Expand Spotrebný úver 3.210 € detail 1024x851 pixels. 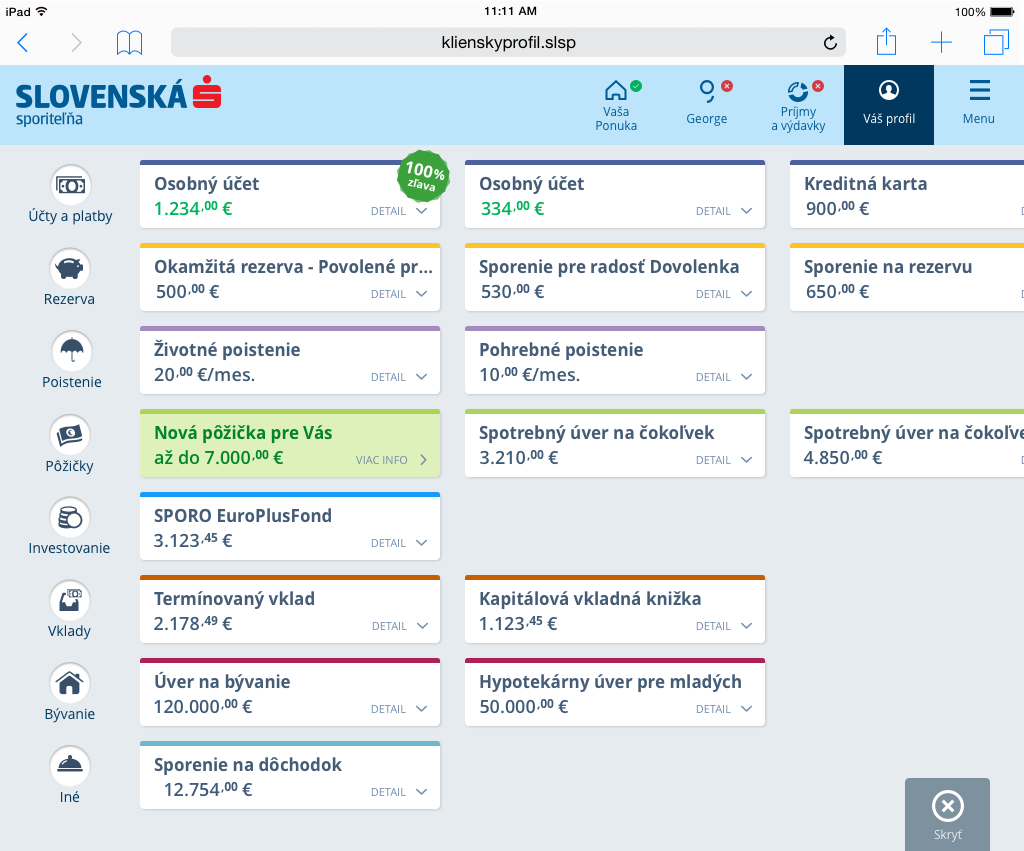[x=724, y=460]
